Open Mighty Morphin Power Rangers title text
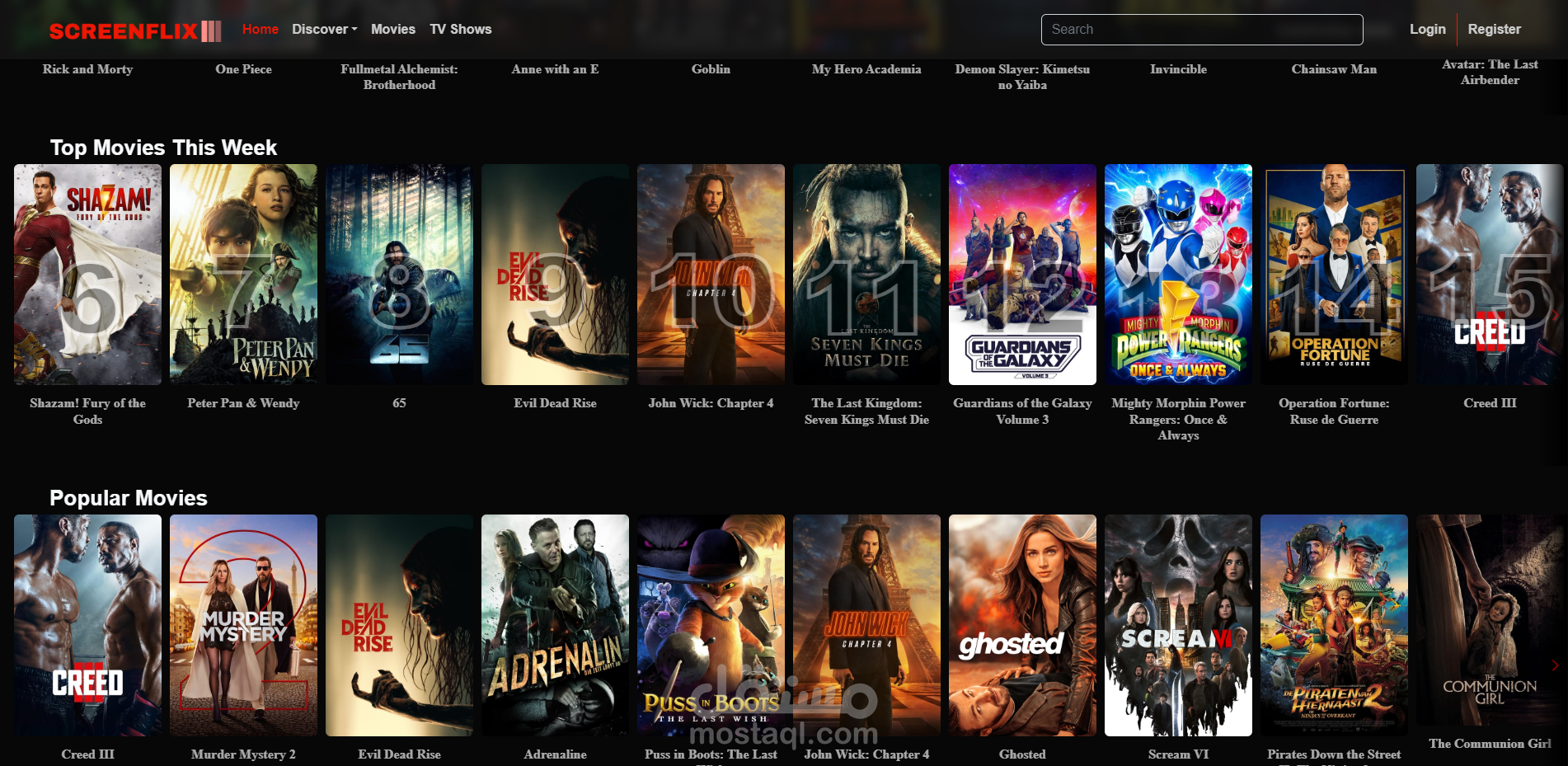Image resolution: width=1568 pixels, height=766 pixels. coord(1178,419)
